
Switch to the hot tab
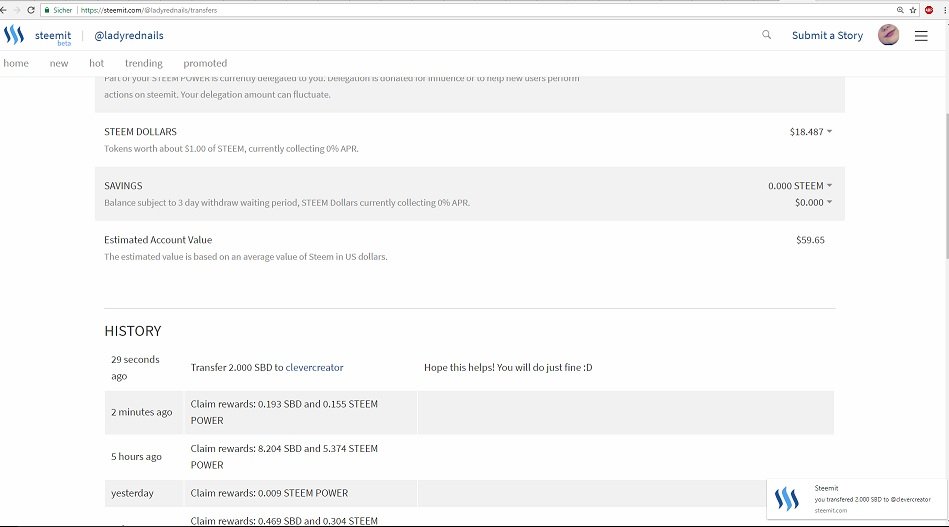[96, 63]
